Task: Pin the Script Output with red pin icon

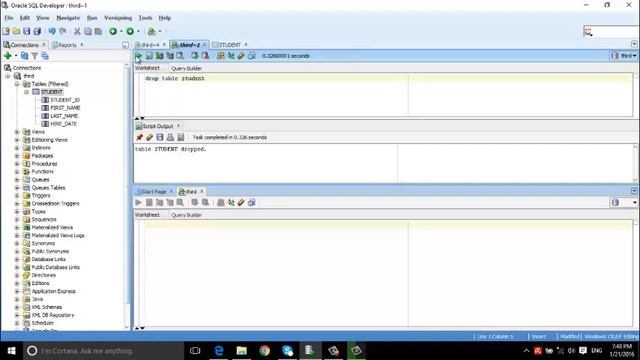Action: (x=139, y=138)
